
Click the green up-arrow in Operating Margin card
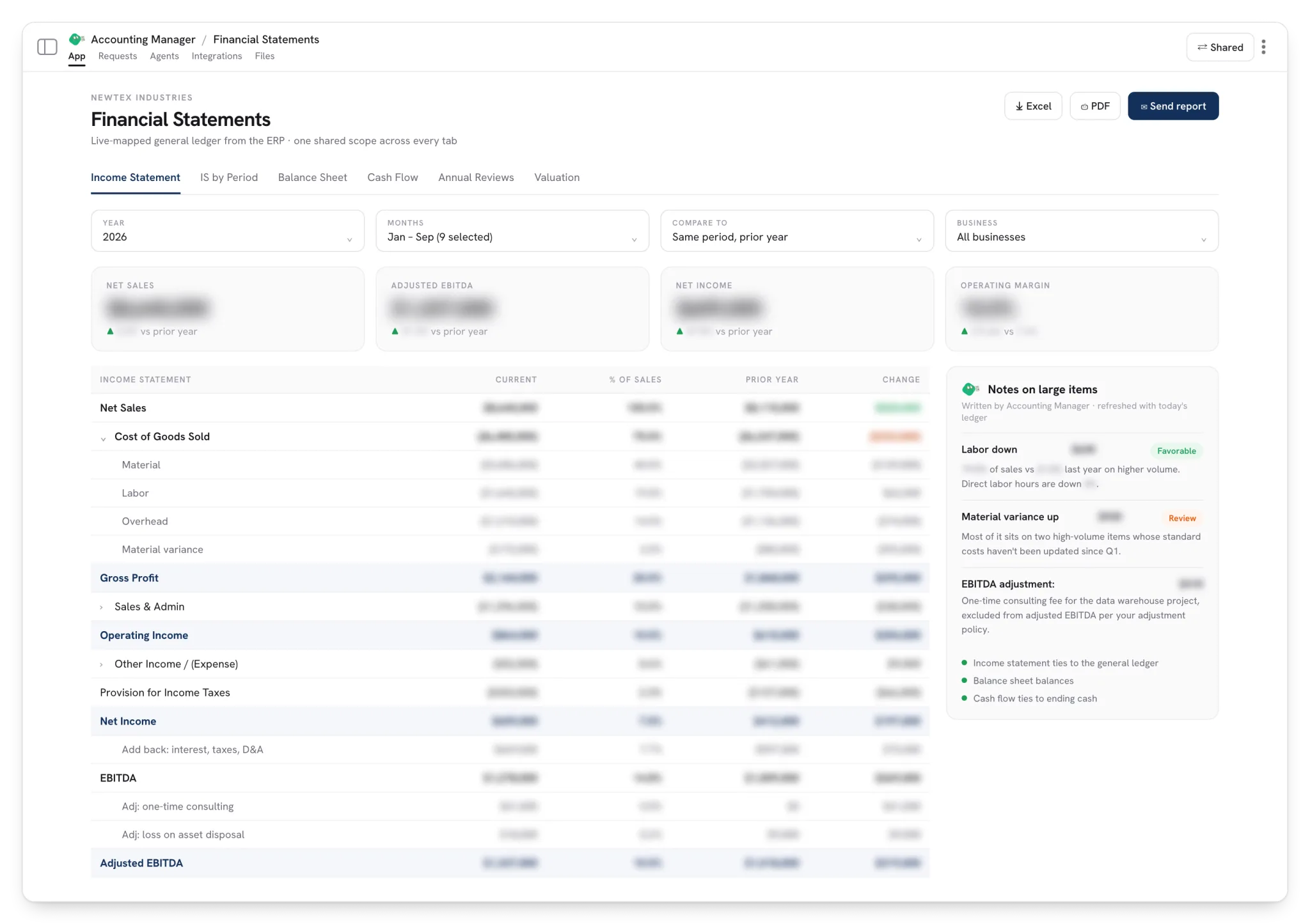(964, 331)
